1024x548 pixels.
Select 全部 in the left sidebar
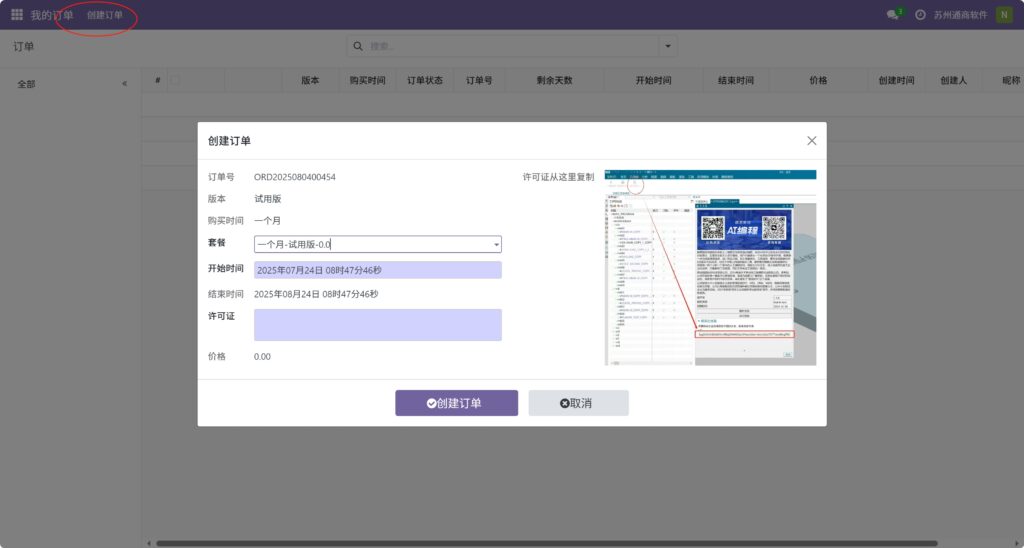coord(26,84)
